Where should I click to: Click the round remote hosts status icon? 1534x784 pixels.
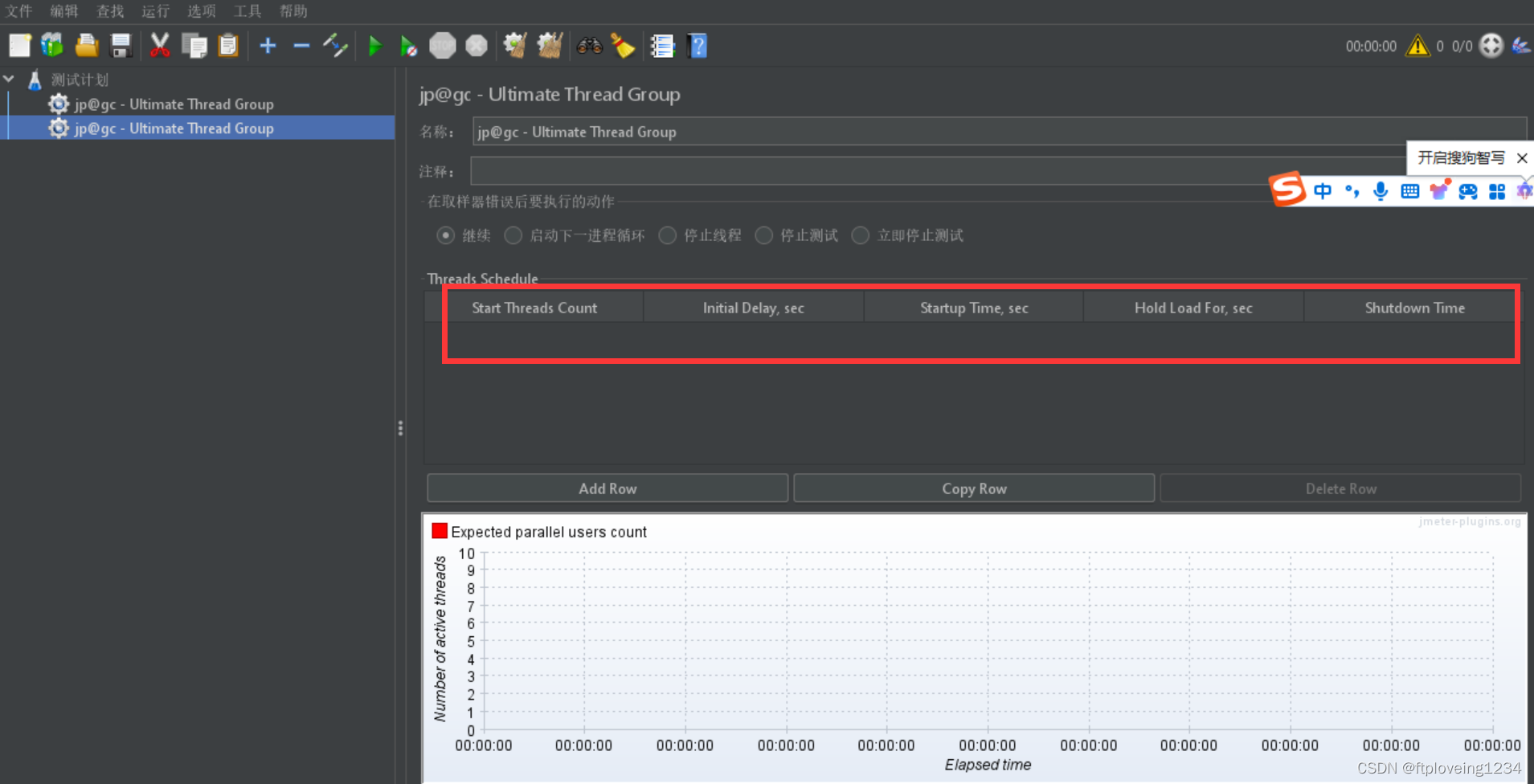(1491, 46)
